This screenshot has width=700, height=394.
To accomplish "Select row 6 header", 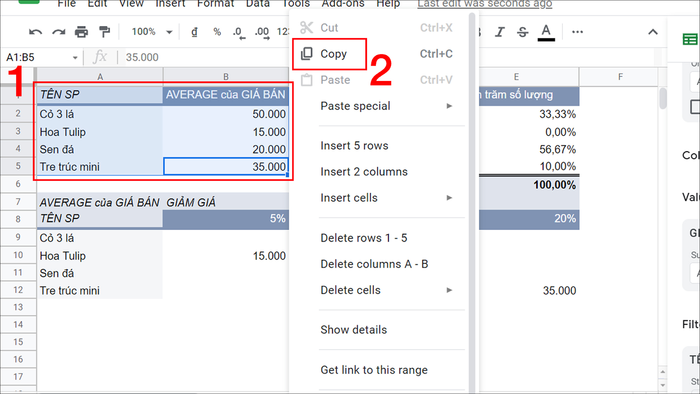I will point(18,183).
